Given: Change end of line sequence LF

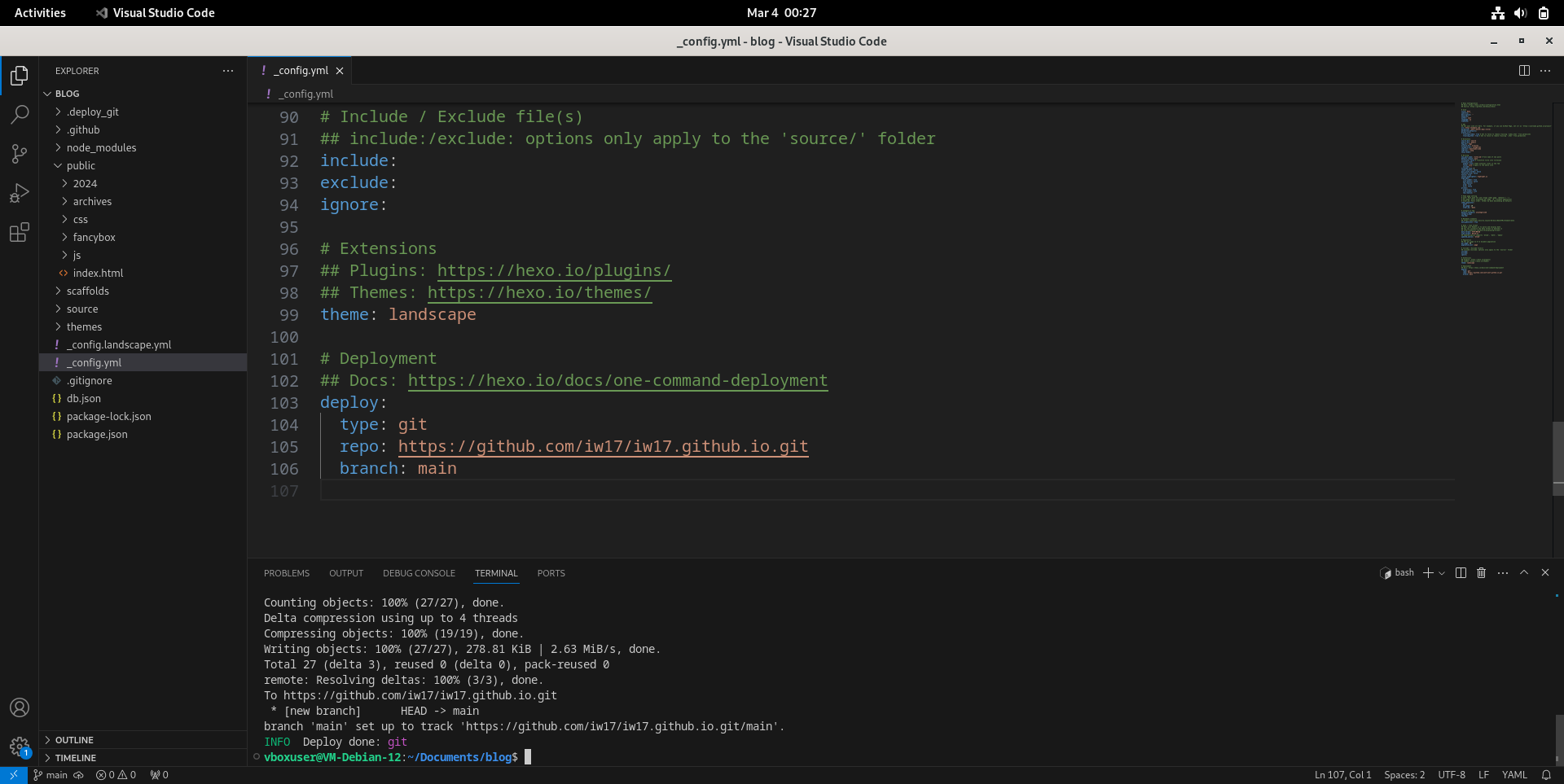Looking at the screenshot, I should (1483, 775).
